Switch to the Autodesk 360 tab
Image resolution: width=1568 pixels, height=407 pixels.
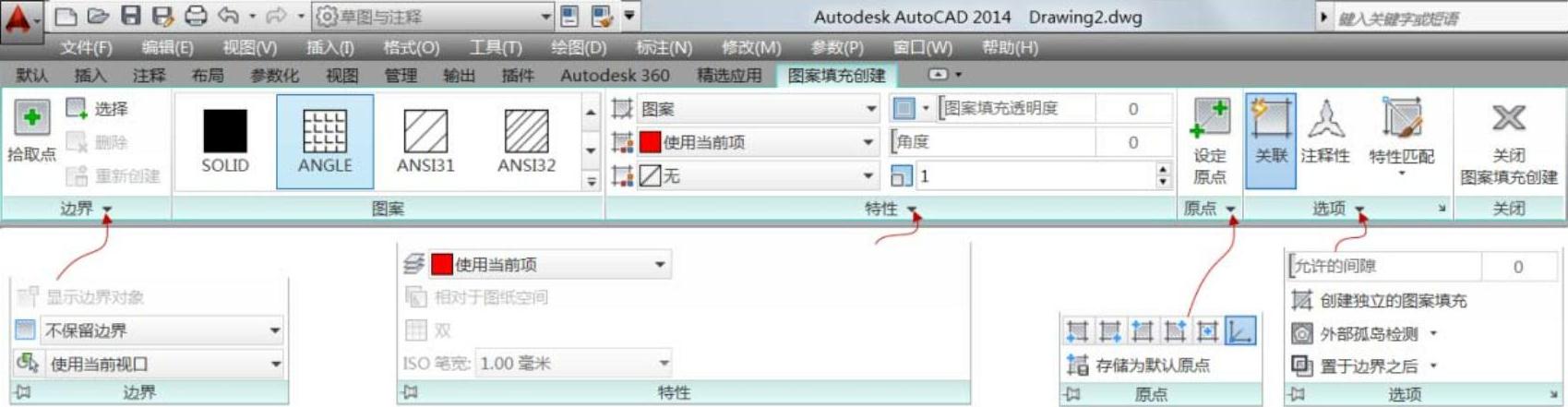(615, 76)
